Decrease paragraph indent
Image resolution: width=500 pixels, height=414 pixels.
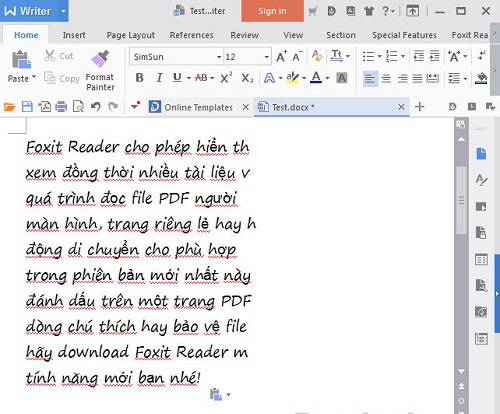point(419,56)
